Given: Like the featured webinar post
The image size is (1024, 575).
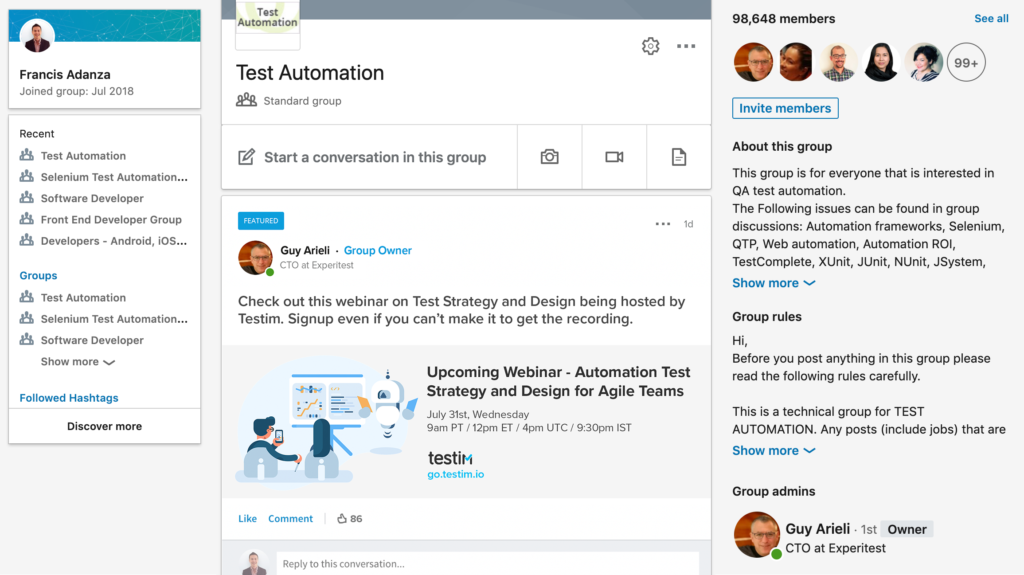Looking at the screenshot, I should (x=247, y=518).
